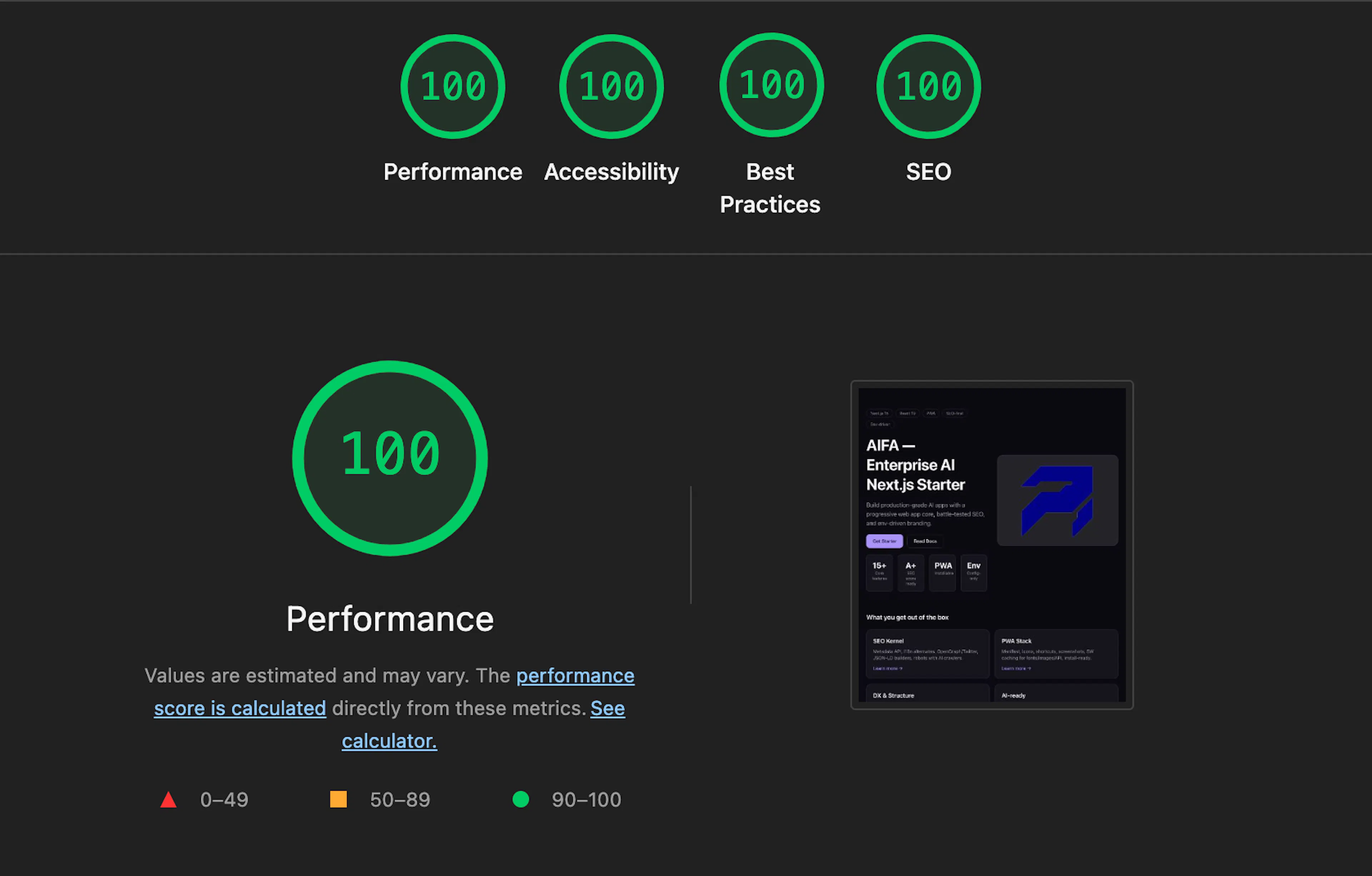The image size is (1372, 876).
Task: Click 'Read Docs' button in the thumbnail
Action: [925, 541]
